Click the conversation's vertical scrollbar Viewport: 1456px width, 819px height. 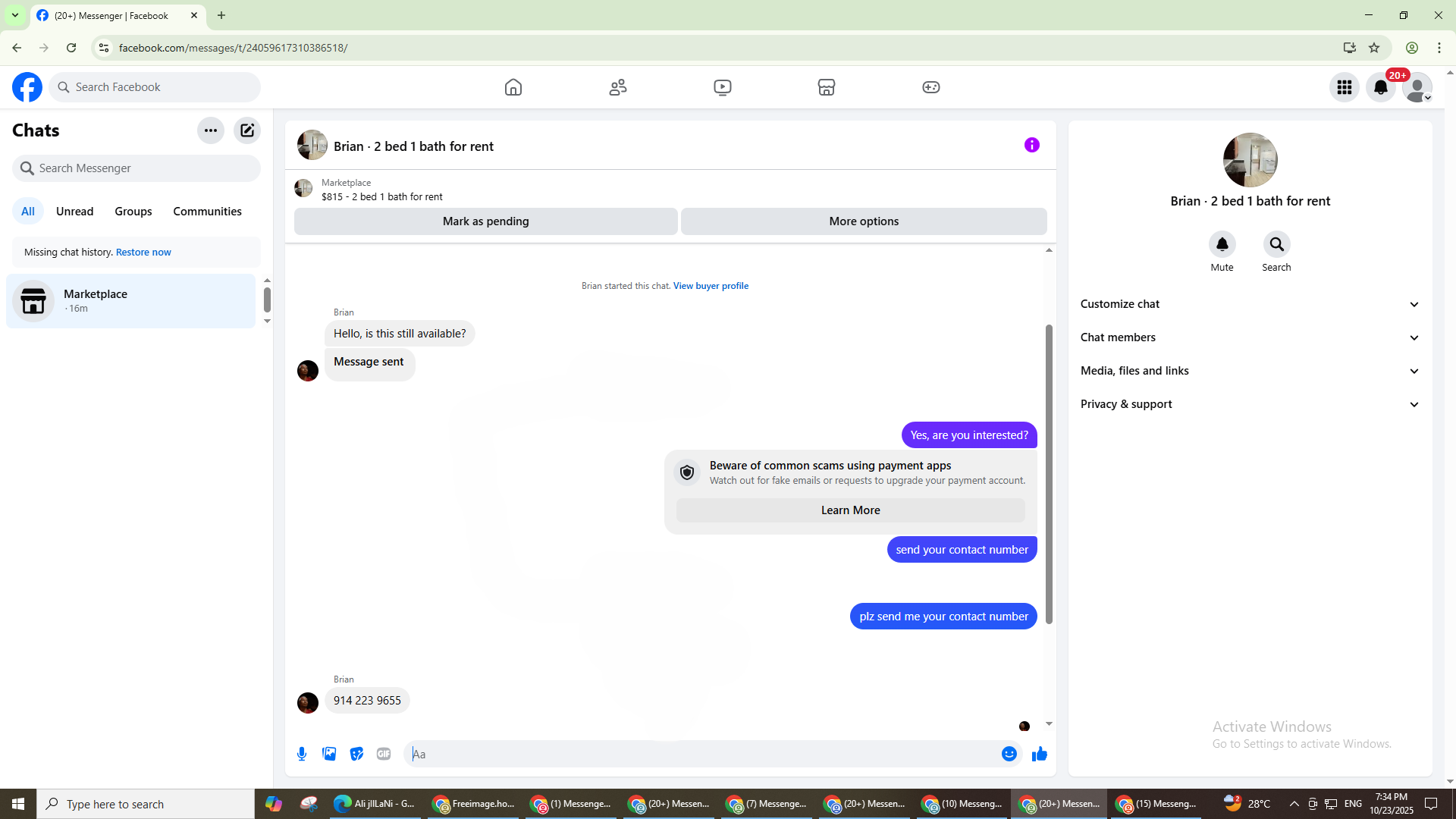pyautogui.click(x=1049, y=474)
